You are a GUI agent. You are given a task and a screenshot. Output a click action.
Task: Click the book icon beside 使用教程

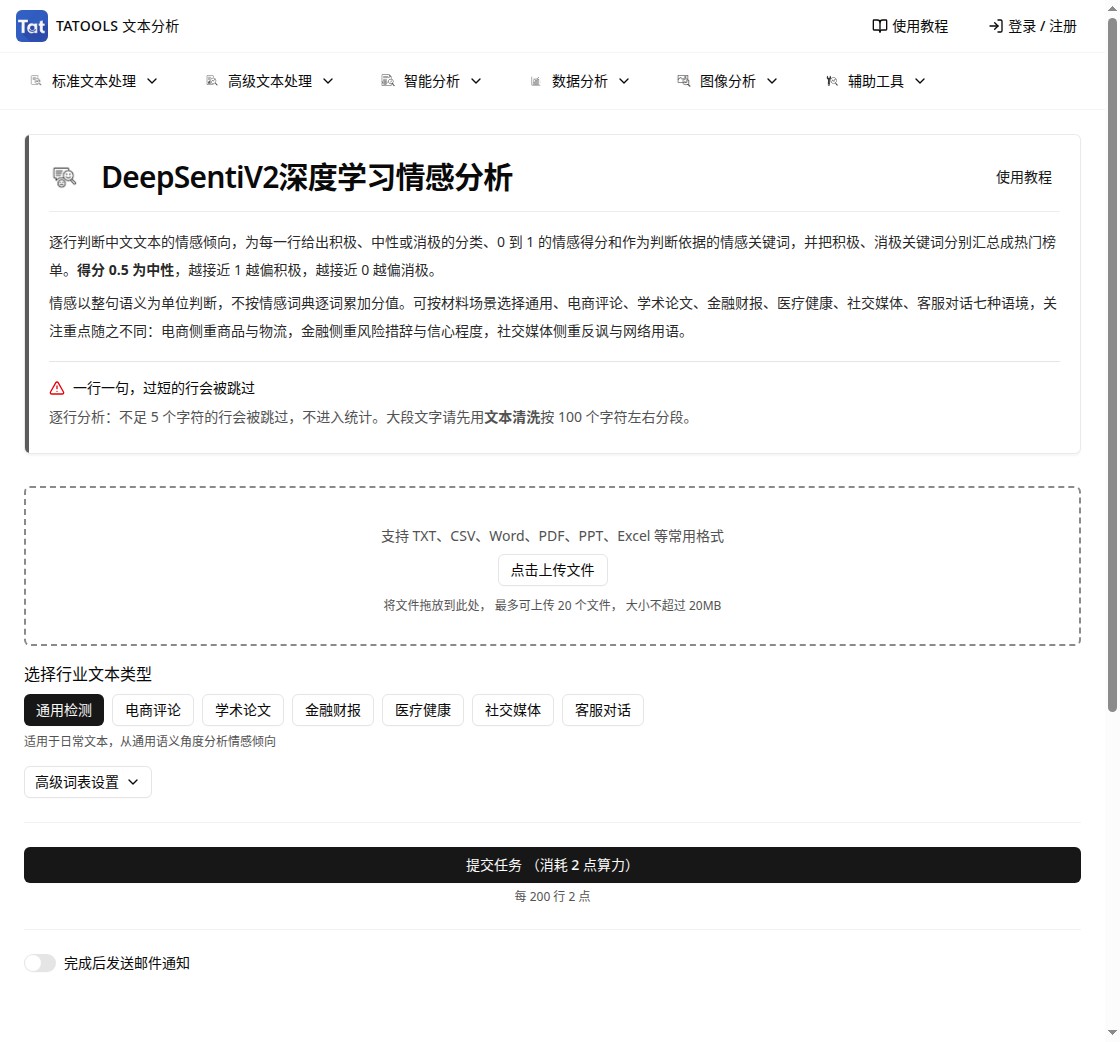pyautogui.click(x=879, y=26)
